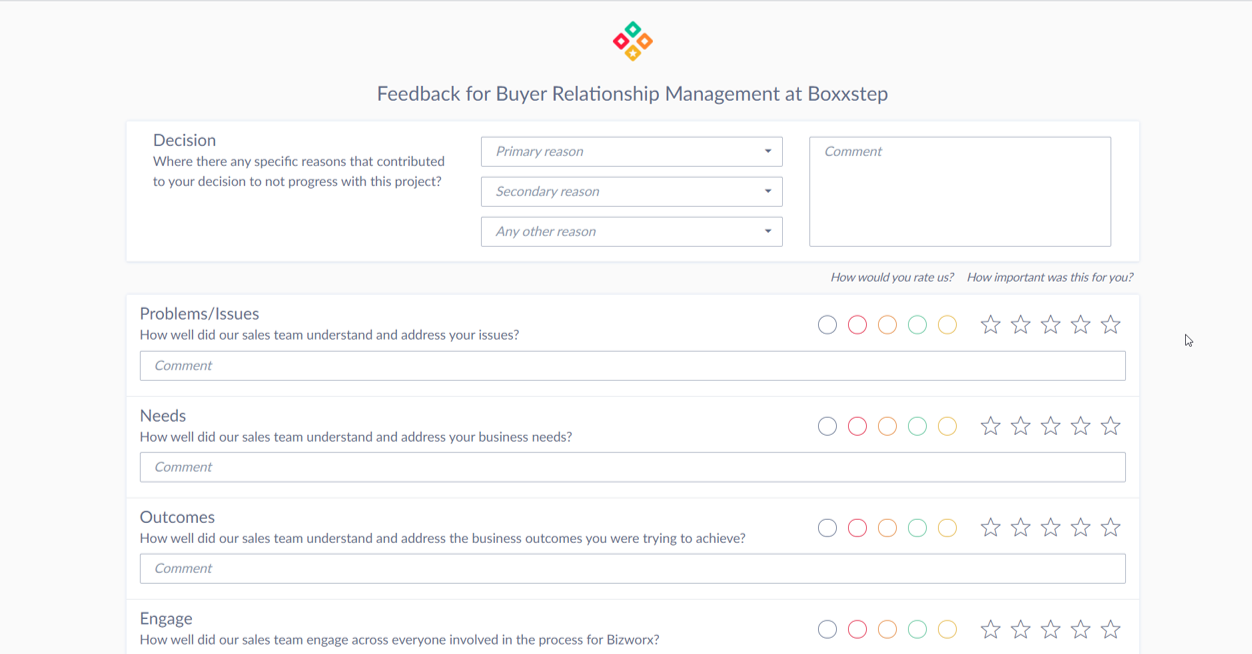Click the Boxxstep diamond logo

click(632, 41)
